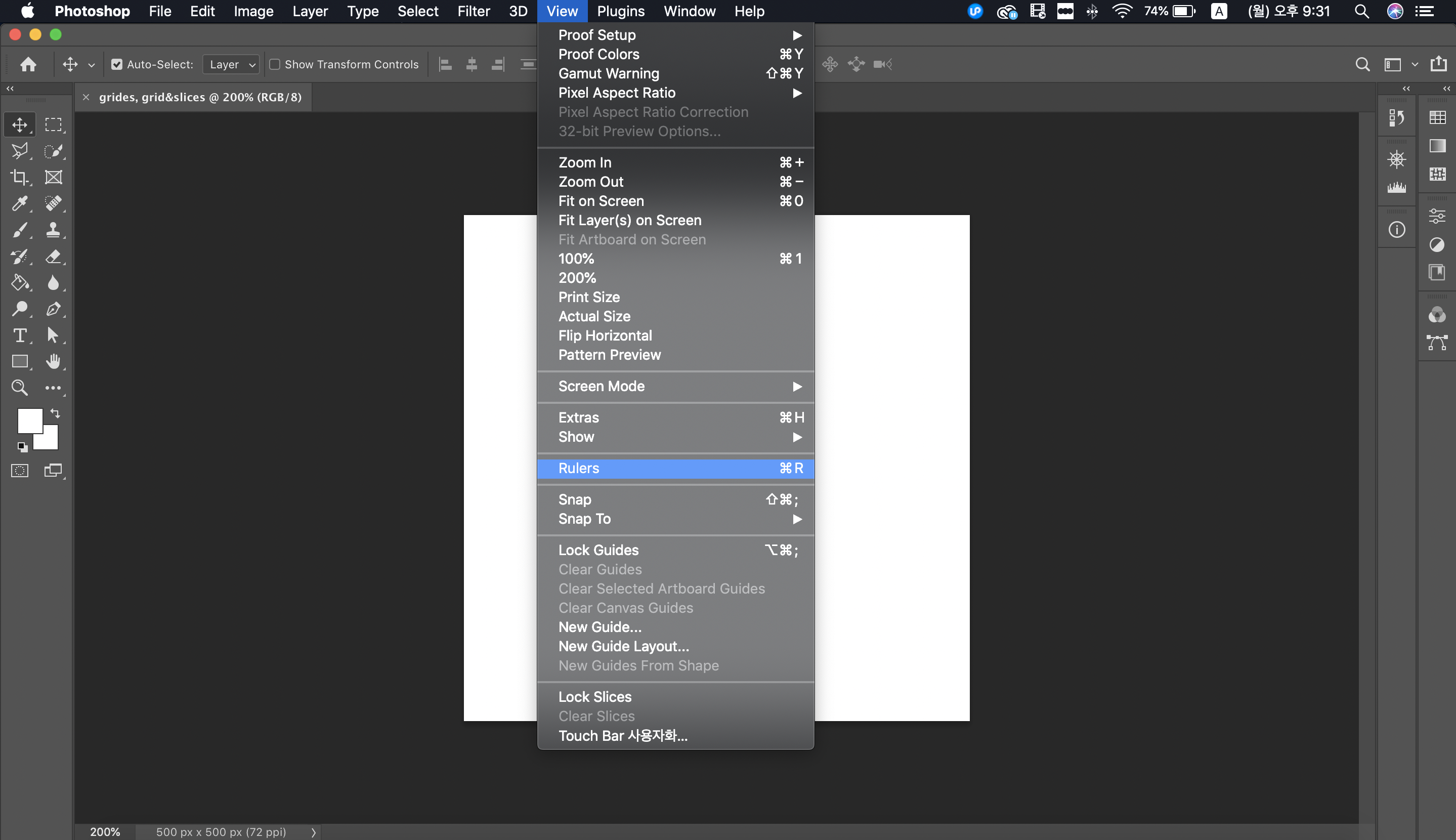Select the Eyedropper tool

20,203
